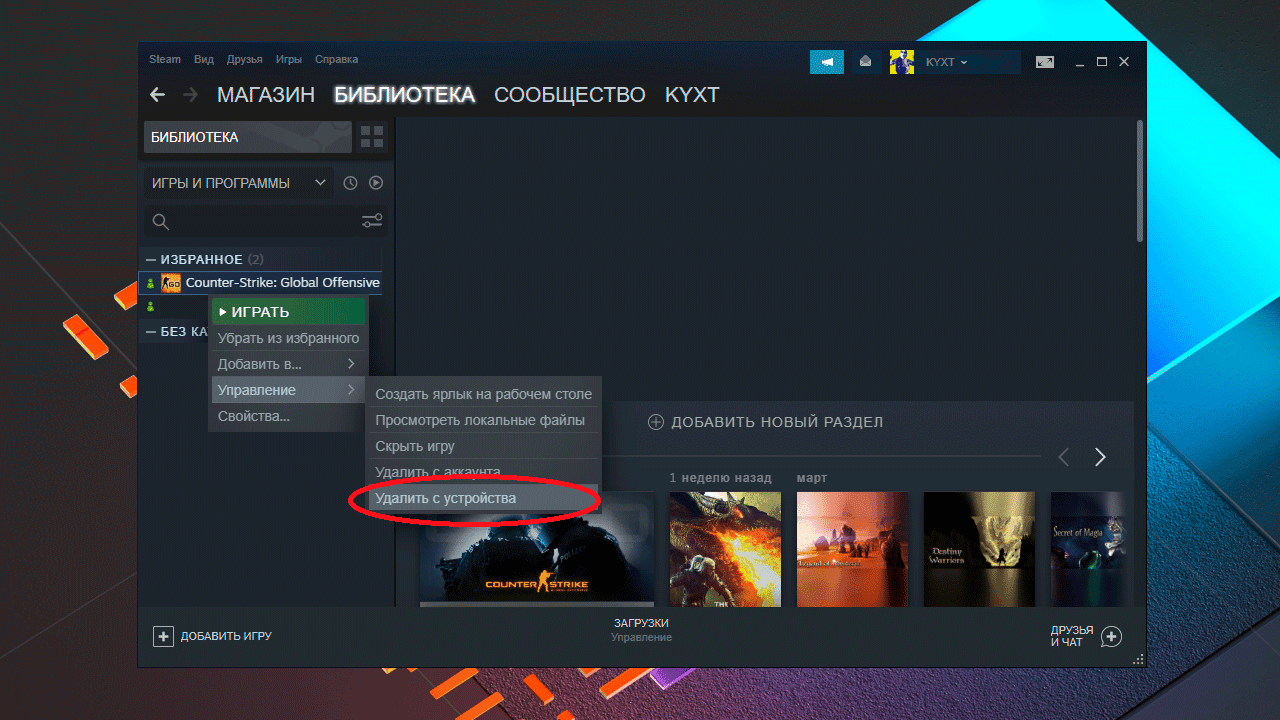1280x720 pixels.
Task: Click the recent activity clock icon
Action: click(350, 183)
